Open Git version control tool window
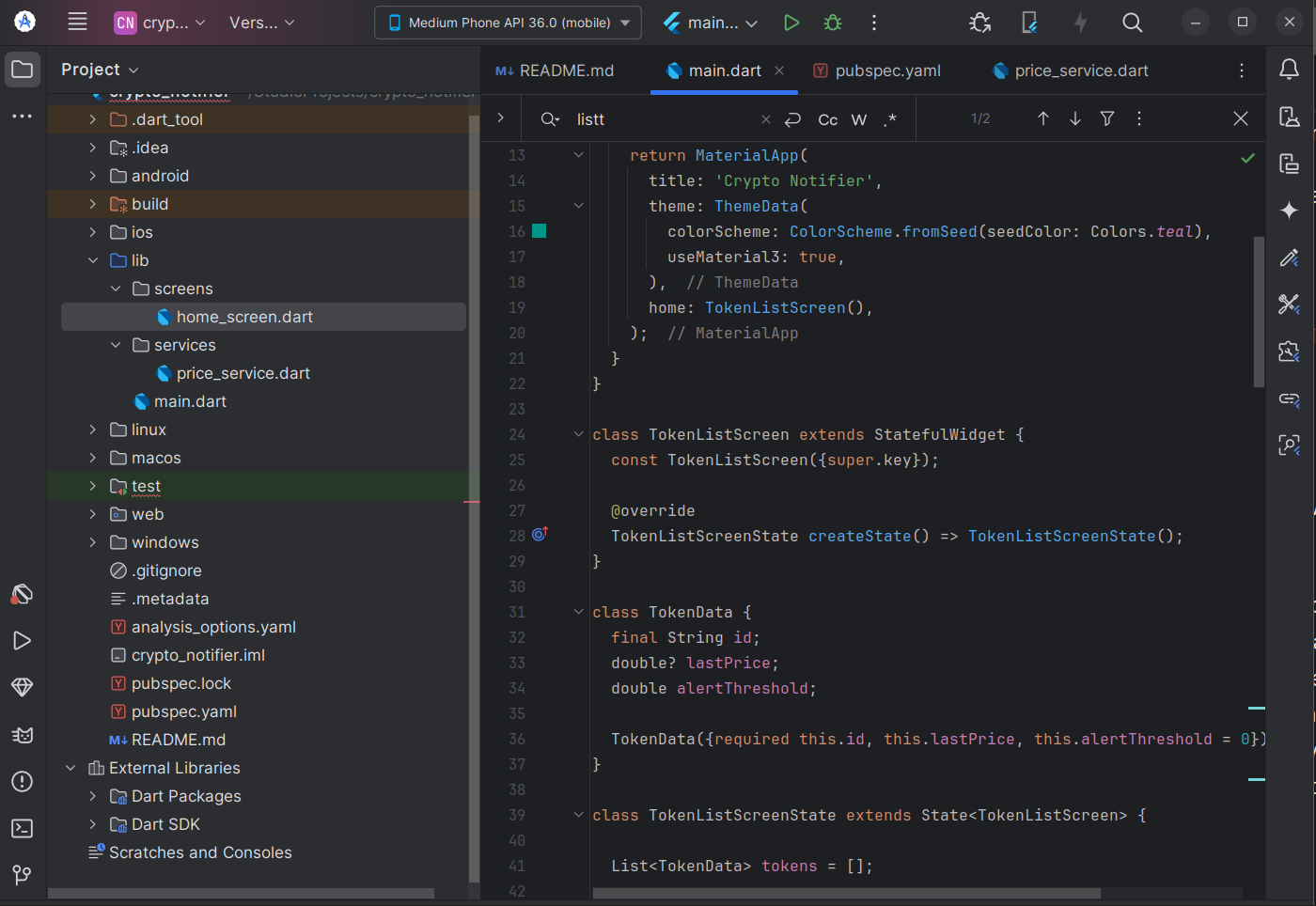Viewport: 1316px width, 906px height. click(23, 875)
